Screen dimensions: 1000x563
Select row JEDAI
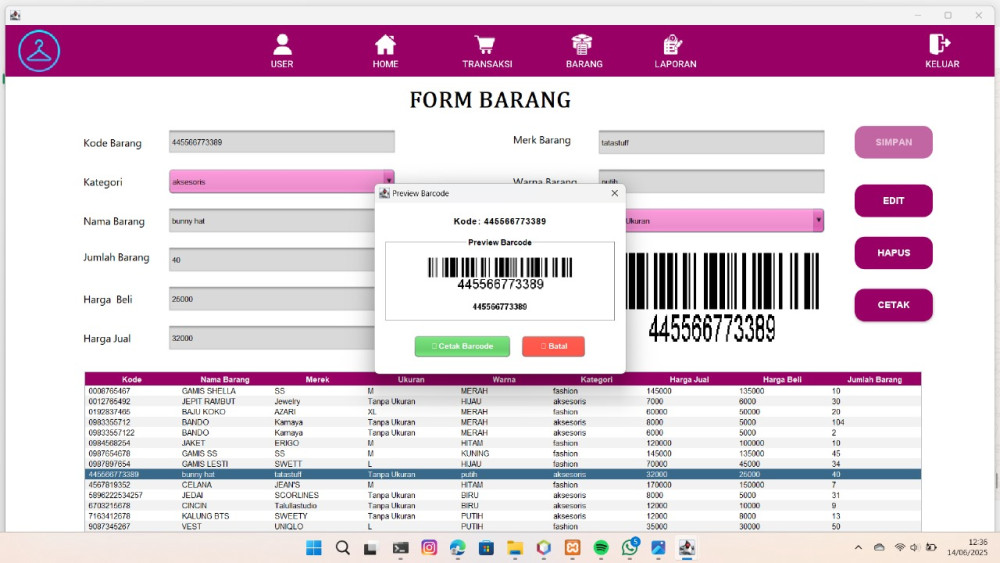coord(503,495)
